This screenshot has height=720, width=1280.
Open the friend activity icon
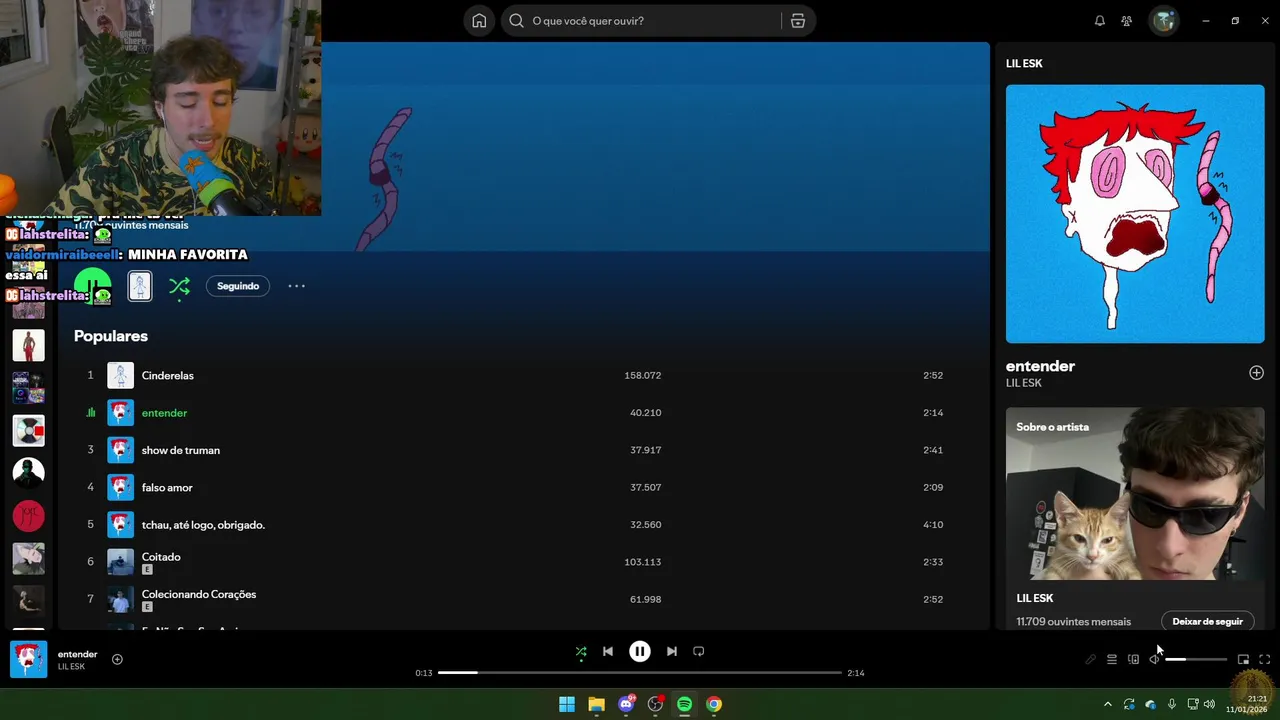point(1127,21)
